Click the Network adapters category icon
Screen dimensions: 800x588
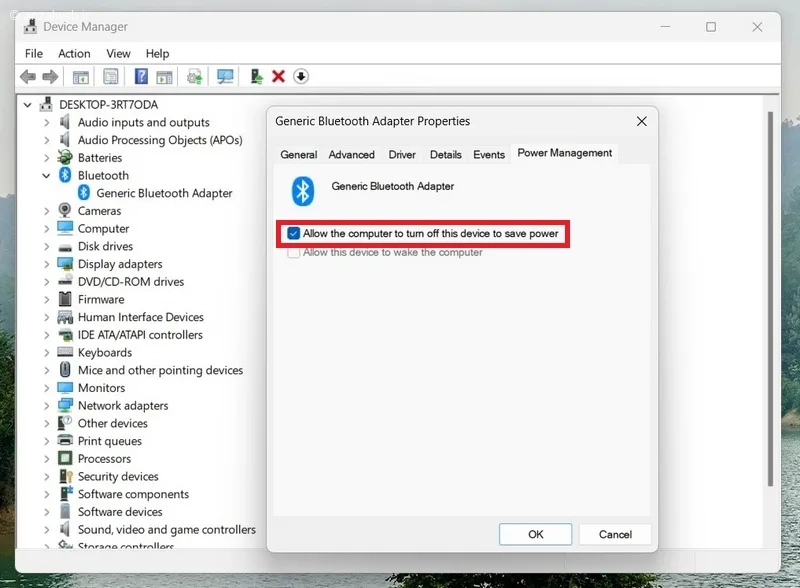pyautogui.click(x=65, y=405)
